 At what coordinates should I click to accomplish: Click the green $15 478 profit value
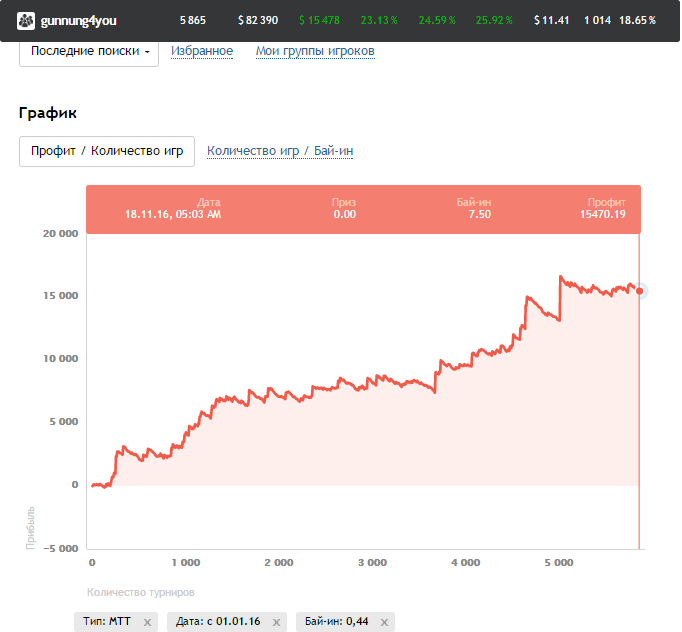[x=319, y=20]
